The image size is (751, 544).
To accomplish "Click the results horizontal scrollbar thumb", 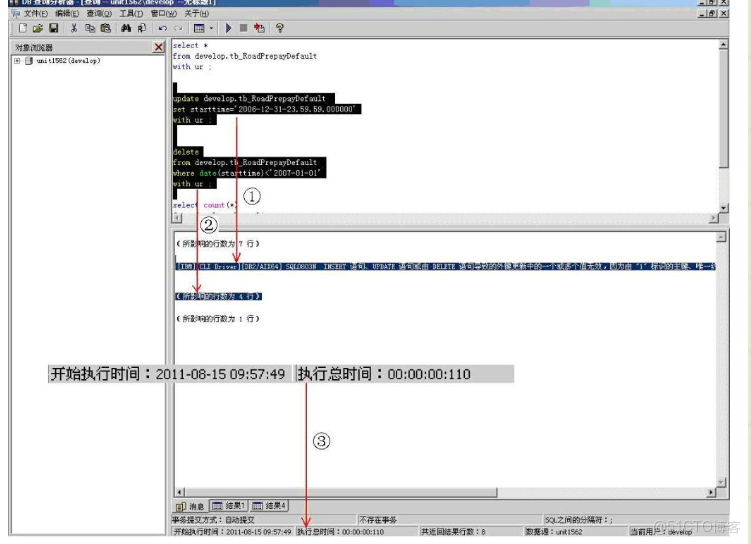I will point(341,492).
